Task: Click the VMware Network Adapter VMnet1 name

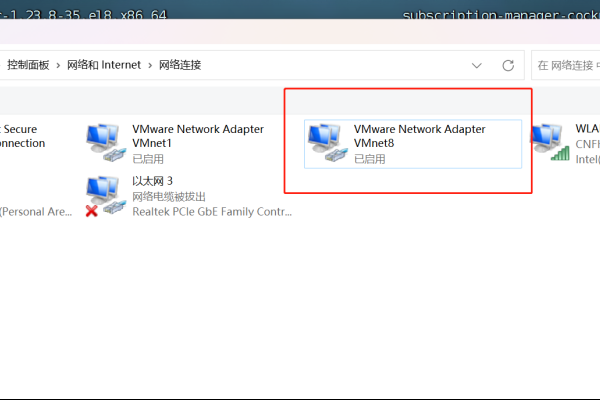Action: [x=198, y=136]
